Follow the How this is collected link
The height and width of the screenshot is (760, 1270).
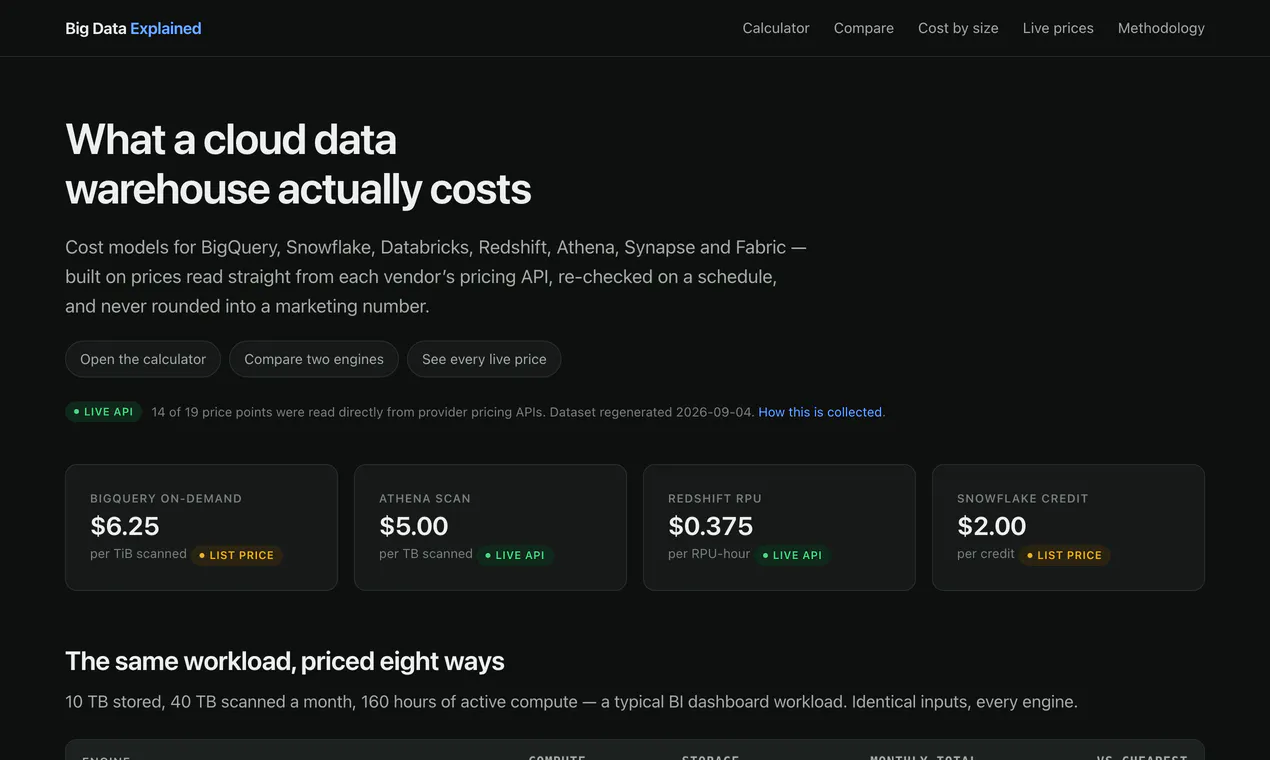[x=820, y=412]
